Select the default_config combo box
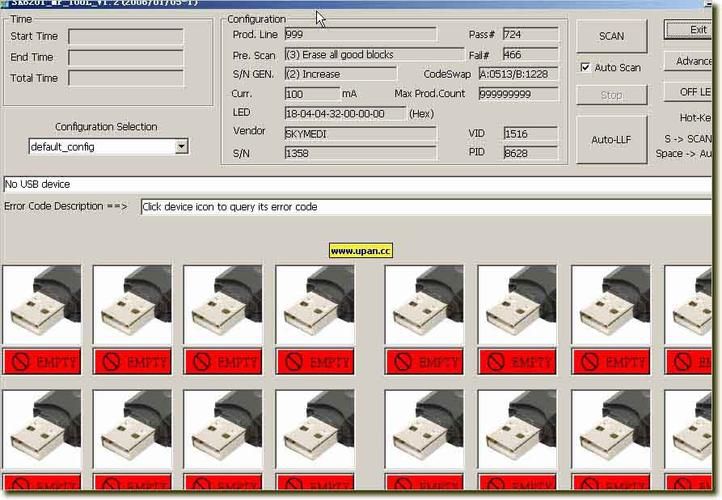Viewport: 722px width, 500px height. pos(100,147)
